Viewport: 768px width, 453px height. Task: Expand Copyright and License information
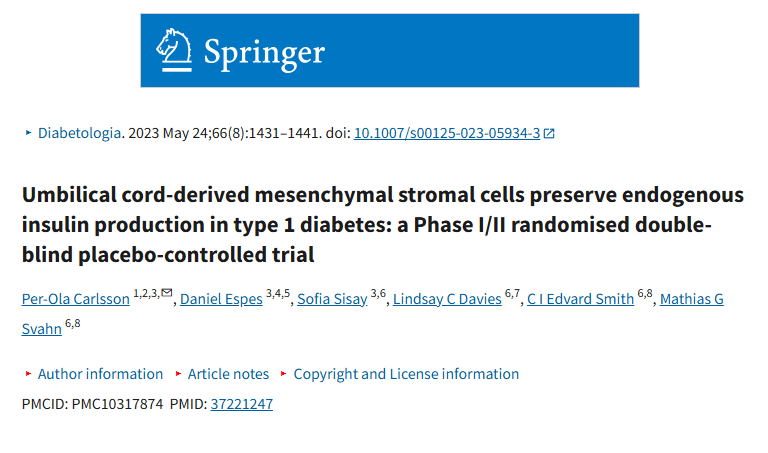tap(406, 374)
